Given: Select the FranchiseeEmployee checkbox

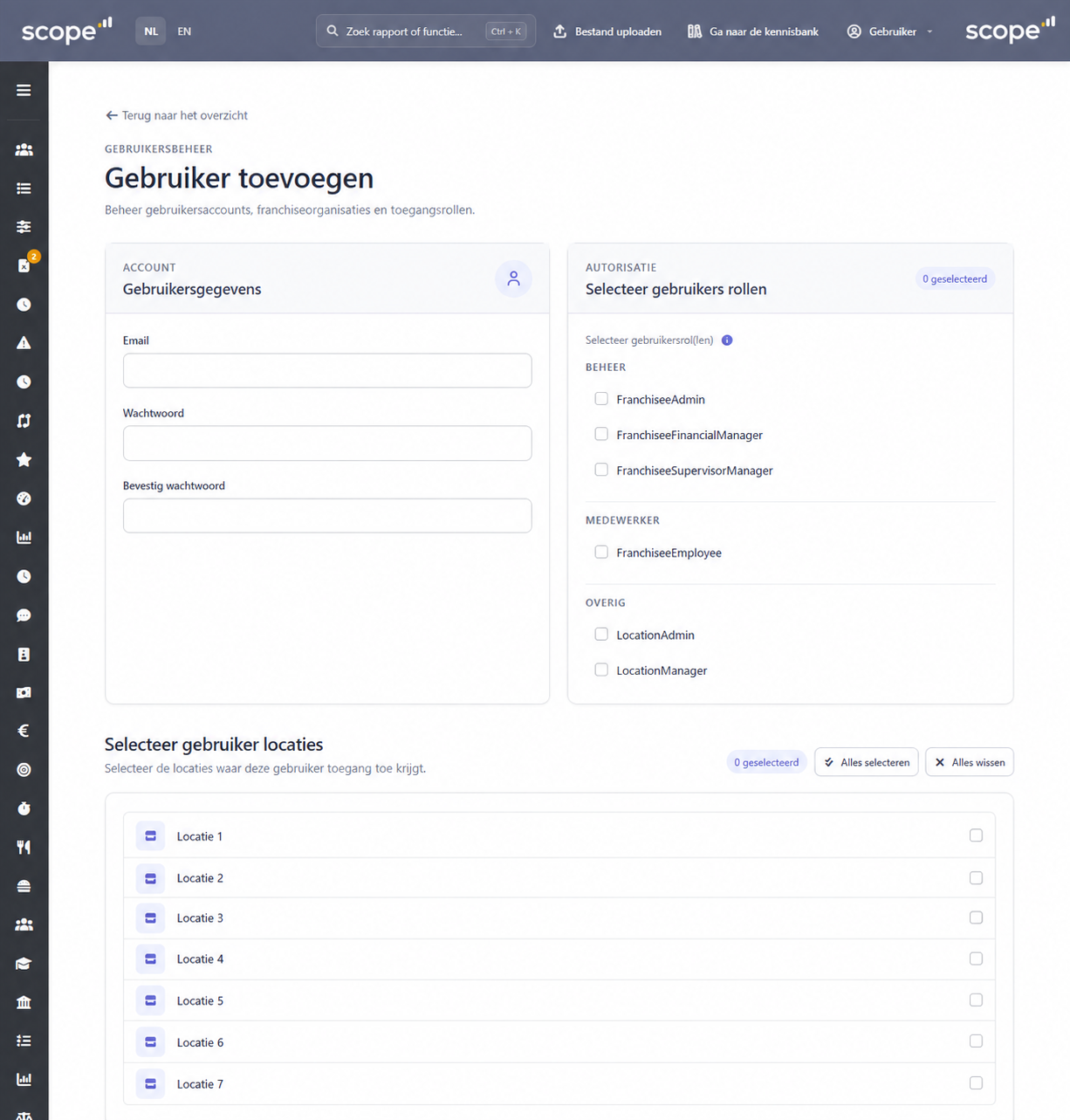Looking at the screenshot, I should tap(601, 552).
